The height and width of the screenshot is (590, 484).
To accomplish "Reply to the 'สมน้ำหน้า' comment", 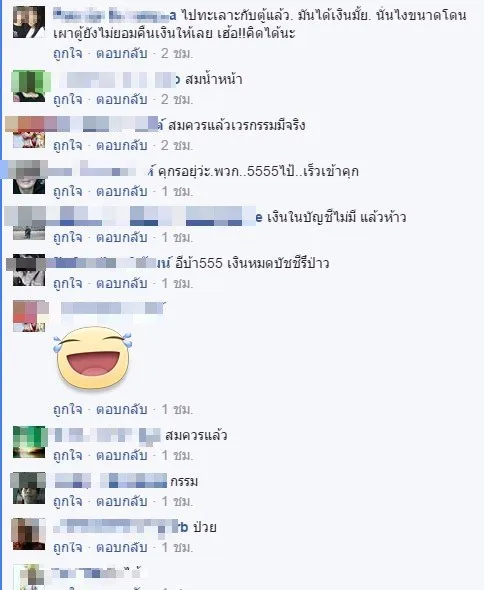I will tap(122, 99).
